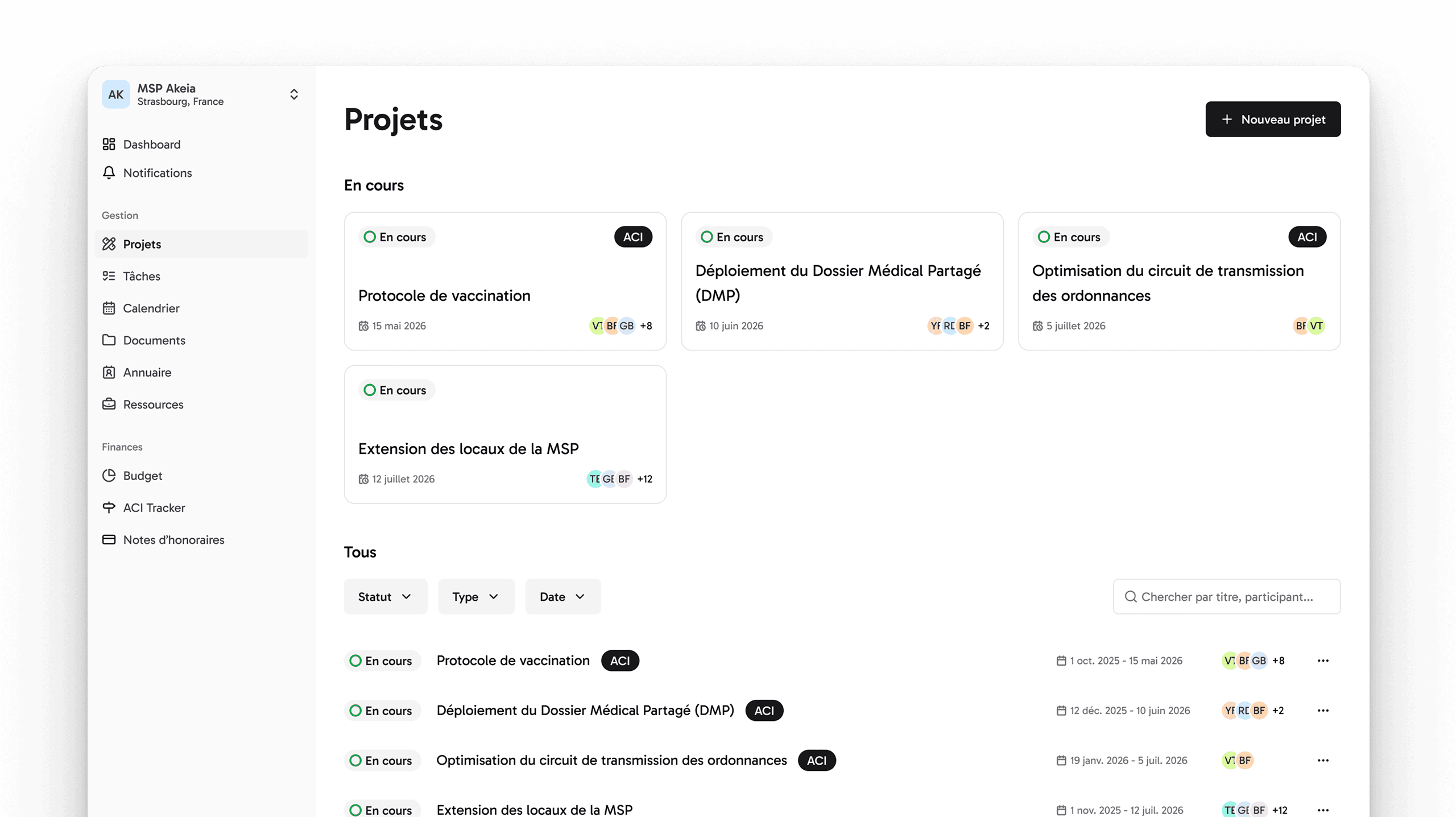Open Tâches via its checklist icon
The height and width of the screenshot is (817, 1456).
[x=109, y=276]
